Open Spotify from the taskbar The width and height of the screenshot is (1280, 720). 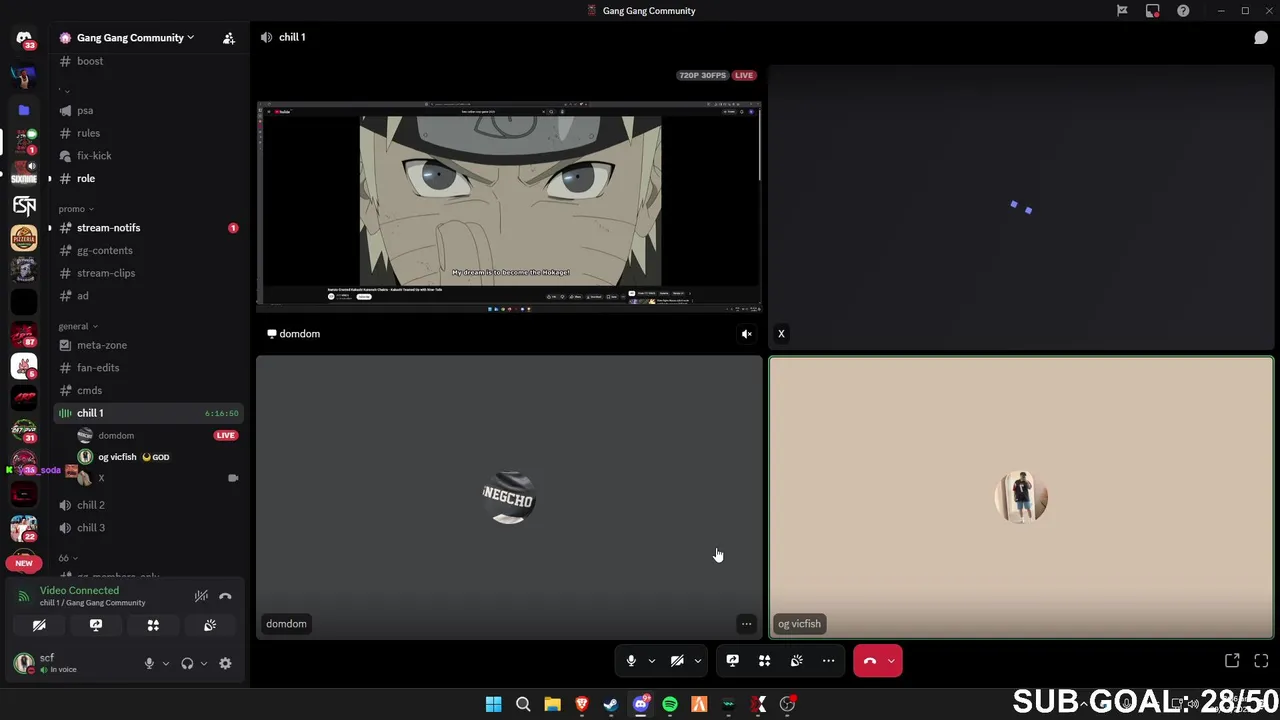pyautogui.click(x=670, y=705)
